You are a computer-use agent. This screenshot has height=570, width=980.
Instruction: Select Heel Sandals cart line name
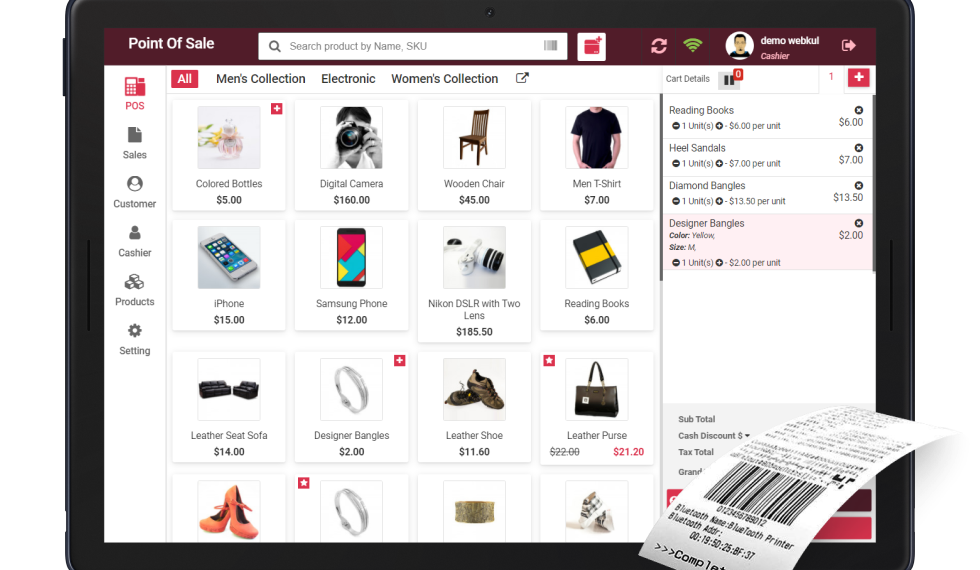point(697,148)
